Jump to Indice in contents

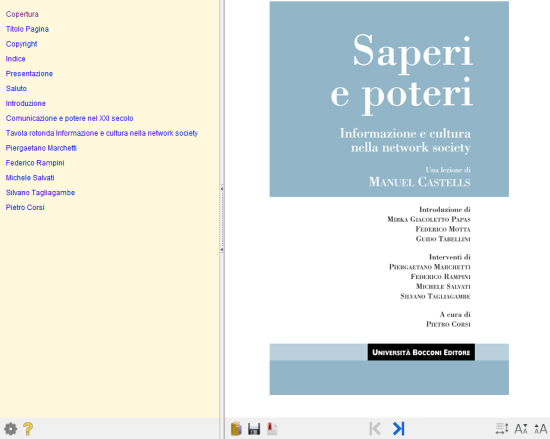coord(15,59)
